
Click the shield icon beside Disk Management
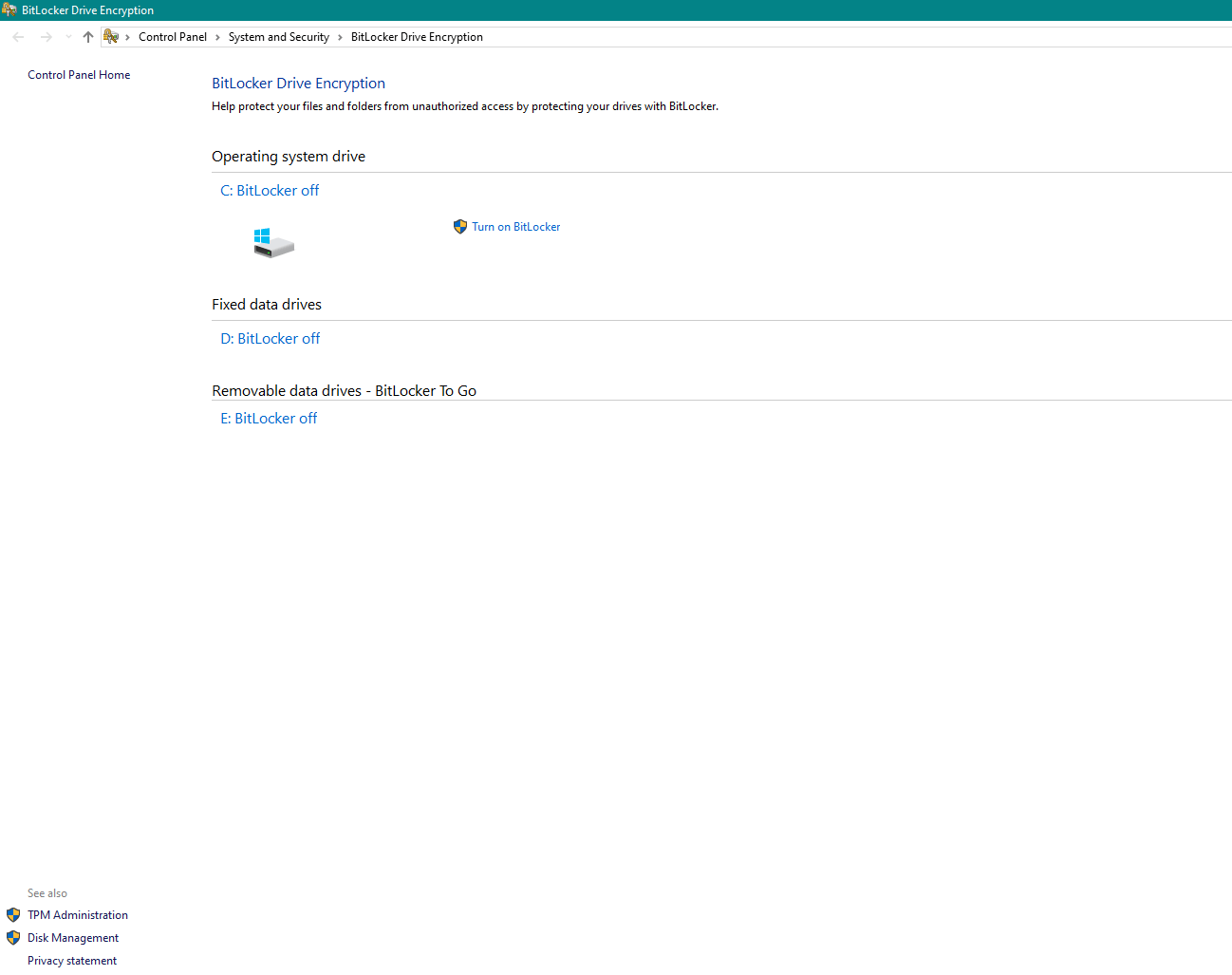tap(13, 938)
